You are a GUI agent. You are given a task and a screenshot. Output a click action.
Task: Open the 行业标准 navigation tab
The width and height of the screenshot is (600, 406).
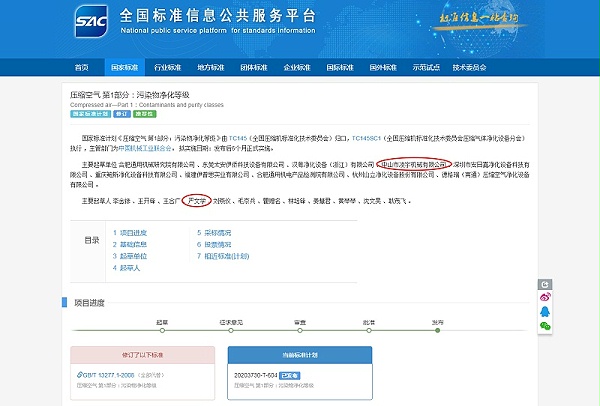(x=167, y=68)
